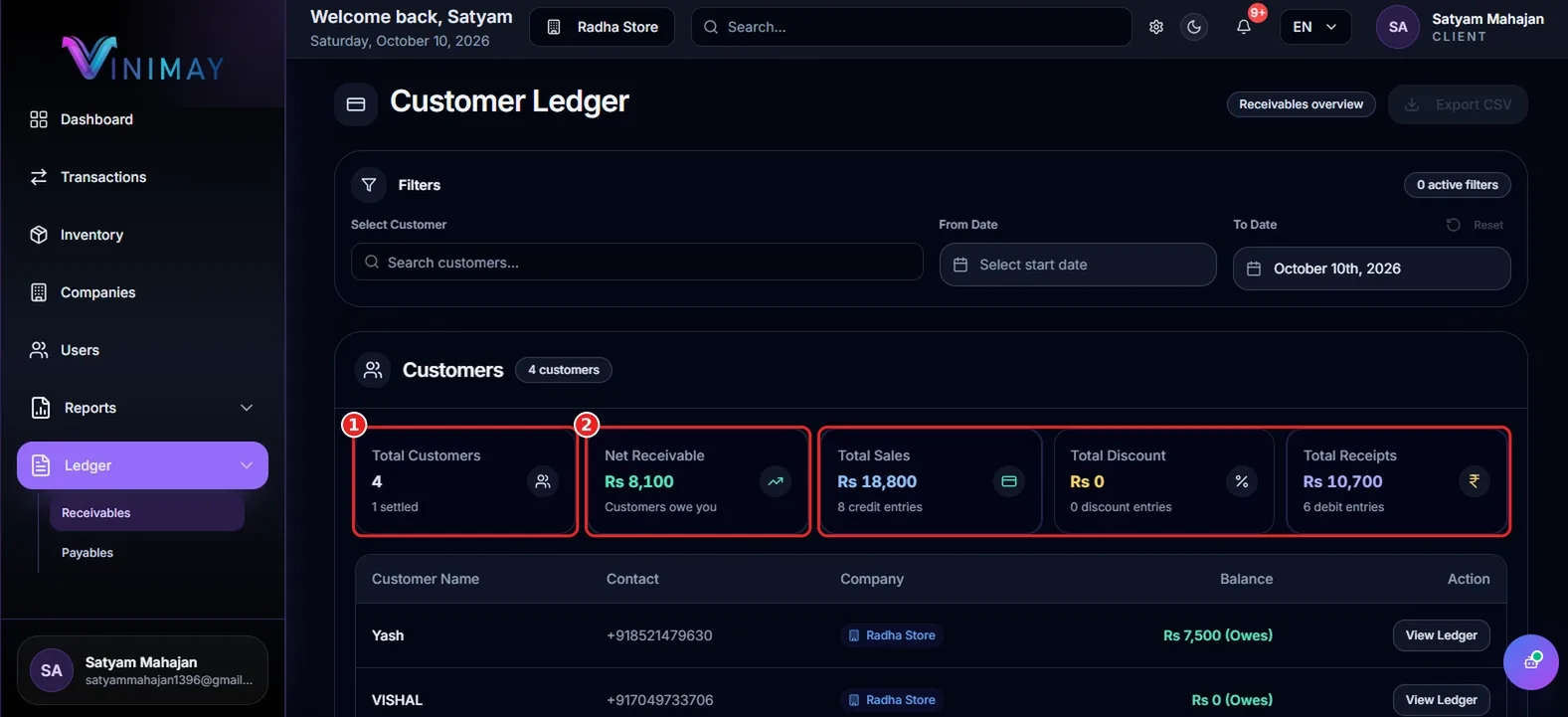Open the Radha Store selector
Image resolution: width=1568 pixels, height=717 pixels.
point(602,27)
